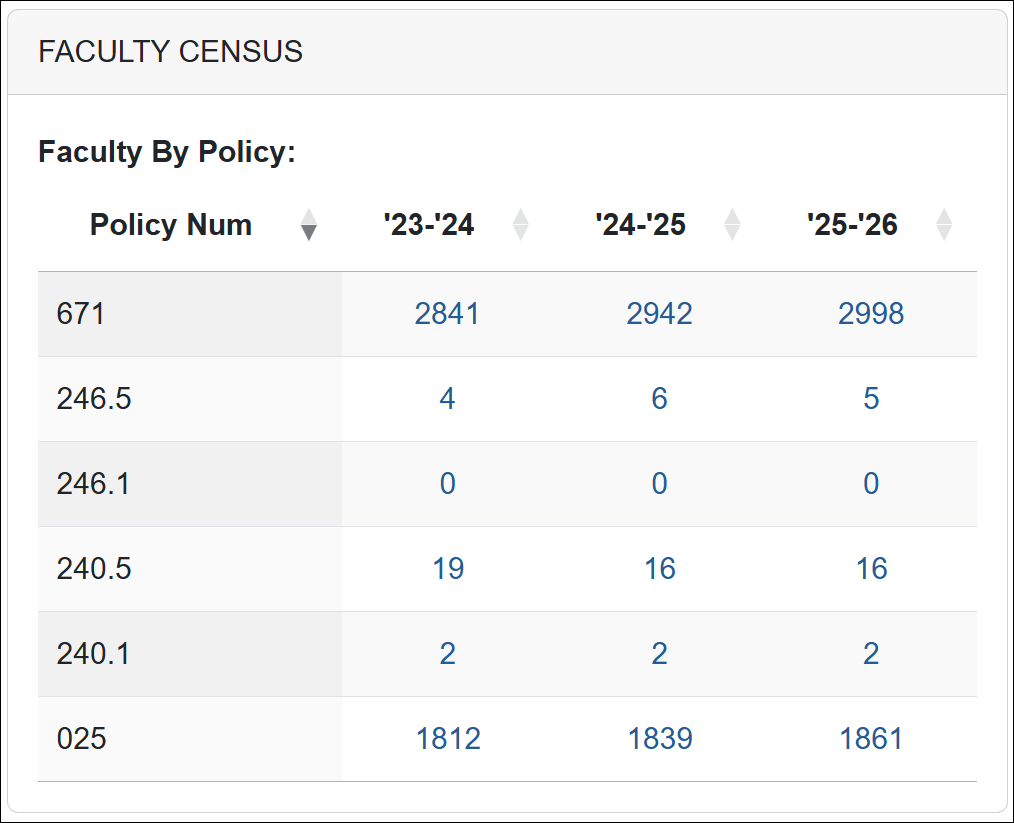Click policy 246.1 row label
This screenshot has width=1014, height=823.
tap(94, 484)
